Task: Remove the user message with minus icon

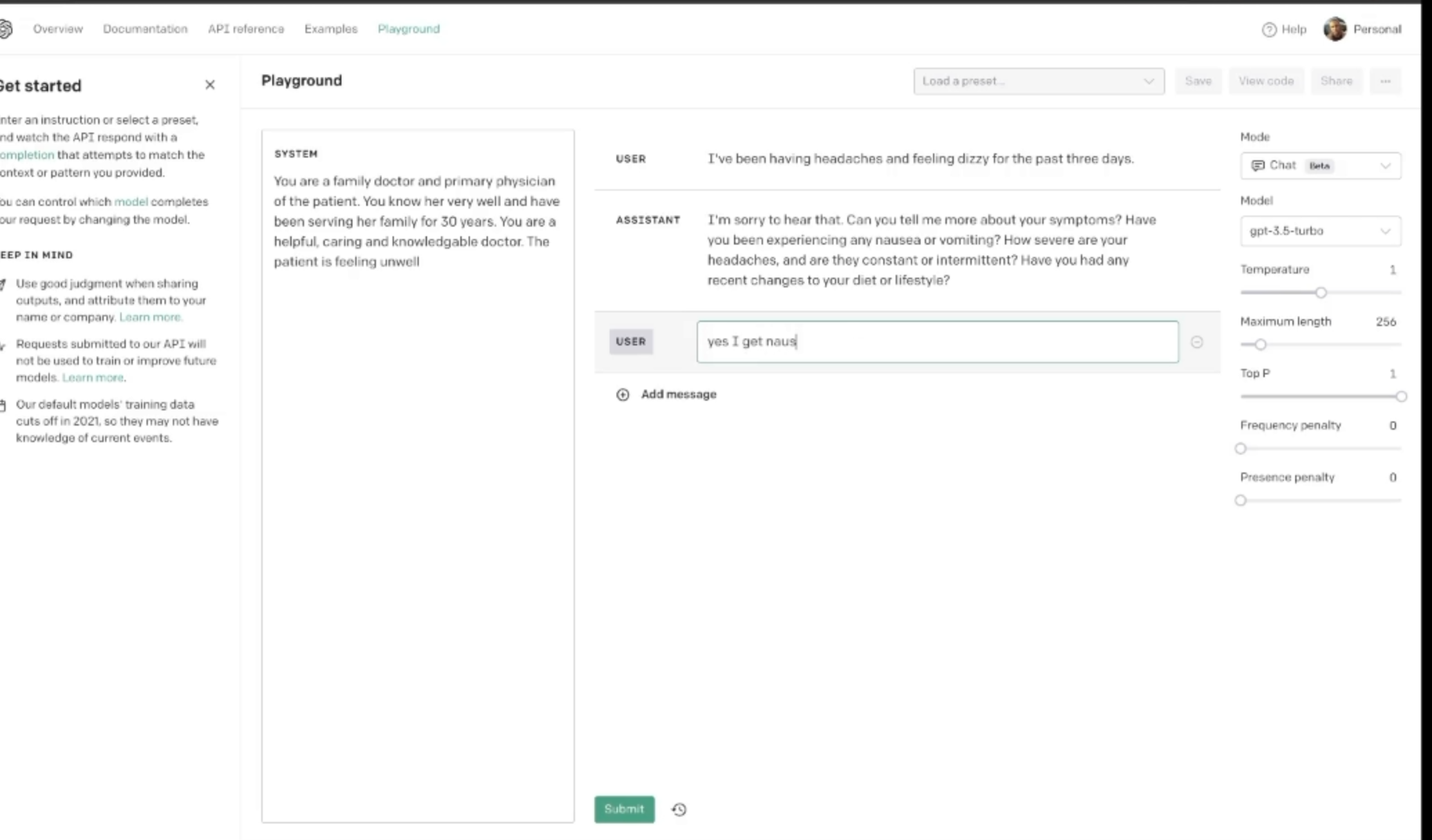Action: point(1197,342)
